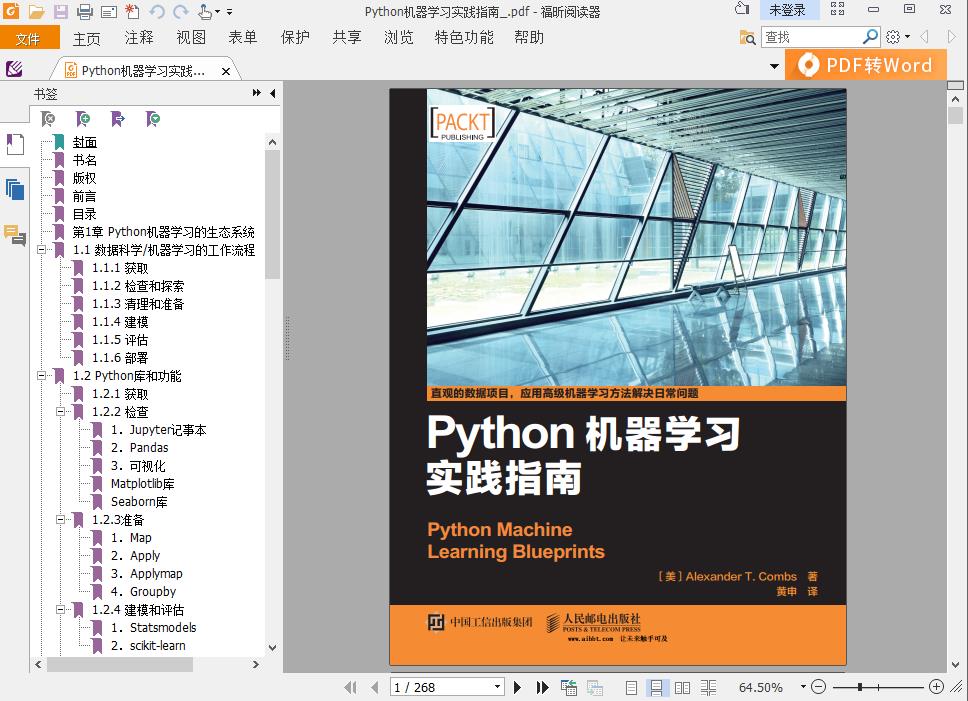Click the PDF转Word button
968x701 pixels.
point(866,65)
